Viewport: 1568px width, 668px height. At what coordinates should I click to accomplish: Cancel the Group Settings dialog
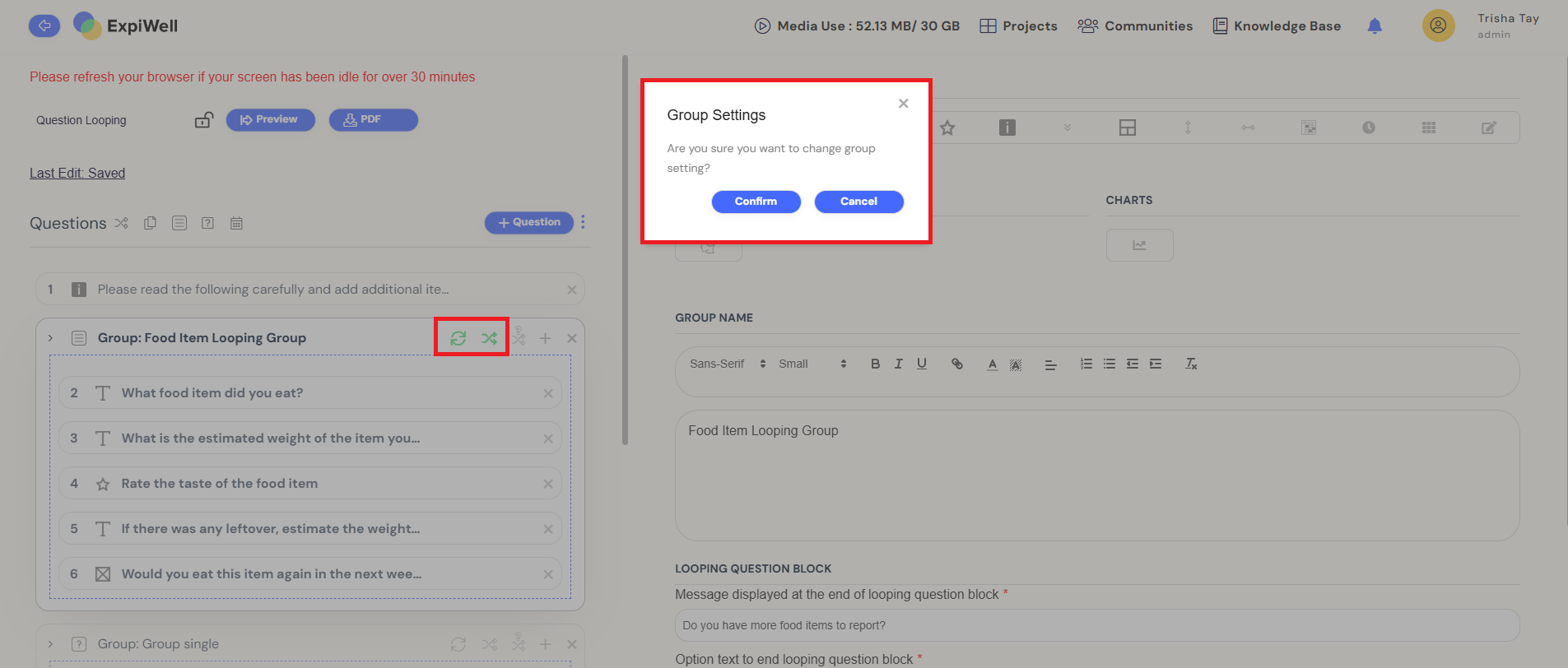click(858, 202)
